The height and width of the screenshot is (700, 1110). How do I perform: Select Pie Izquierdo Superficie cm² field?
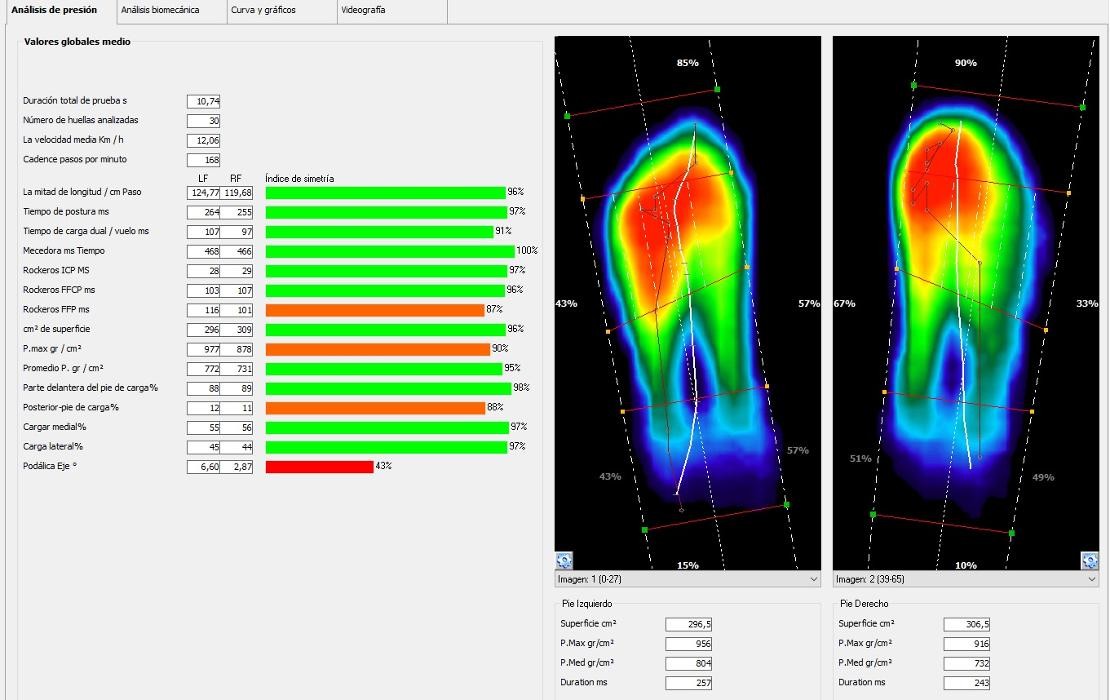point(689,624)
